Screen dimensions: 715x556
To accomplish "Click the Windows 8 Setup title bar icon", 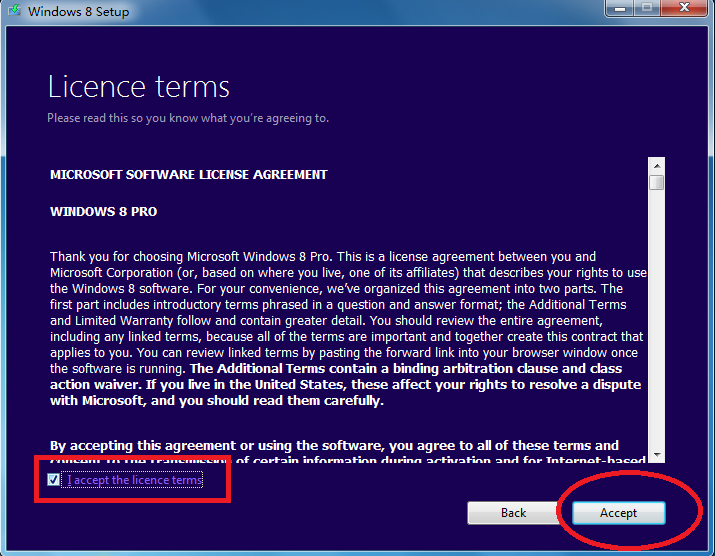I will coord(14,10).
